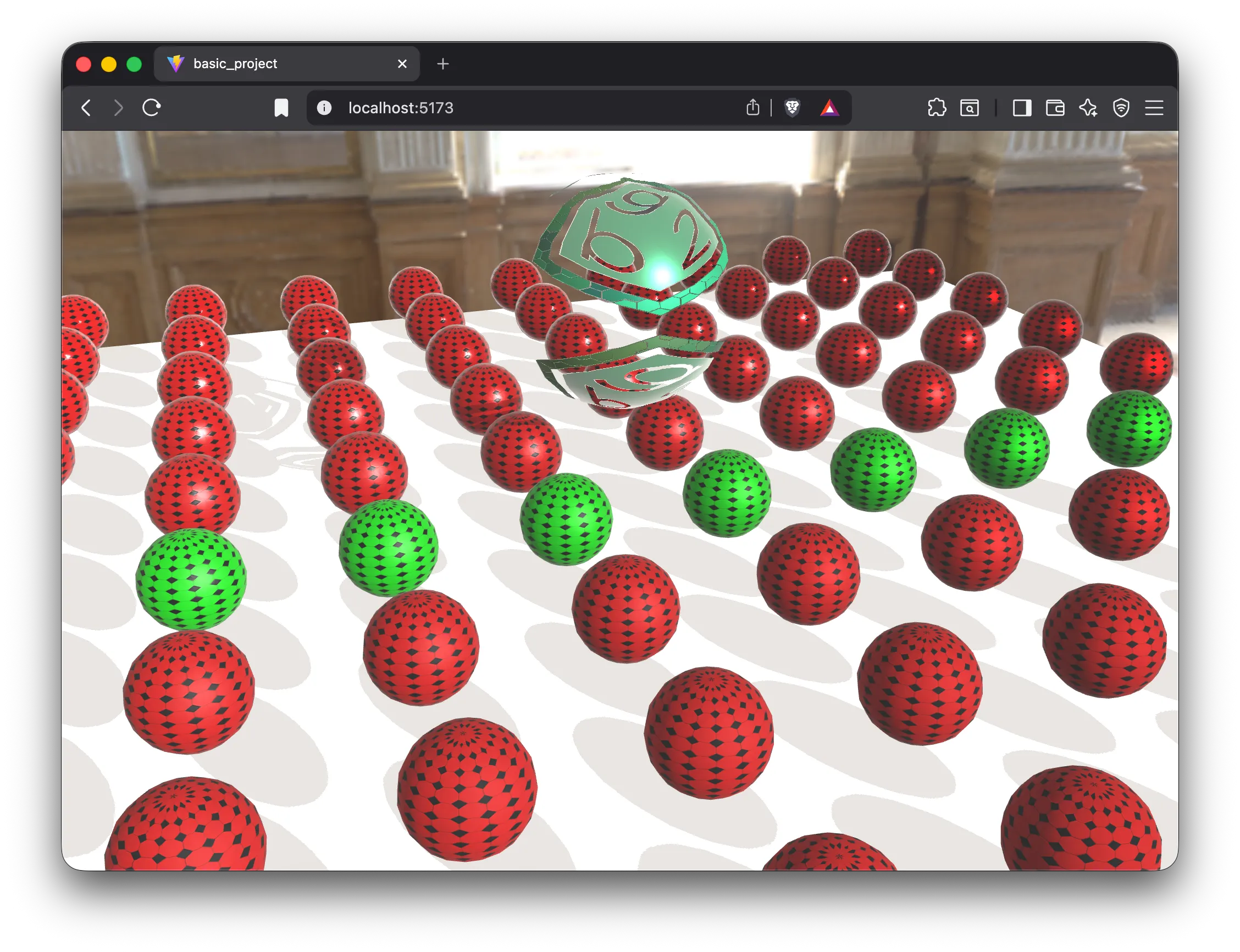Open the extensions puzzle icon
Viewport: 1240px width, 952px height.
937,108
